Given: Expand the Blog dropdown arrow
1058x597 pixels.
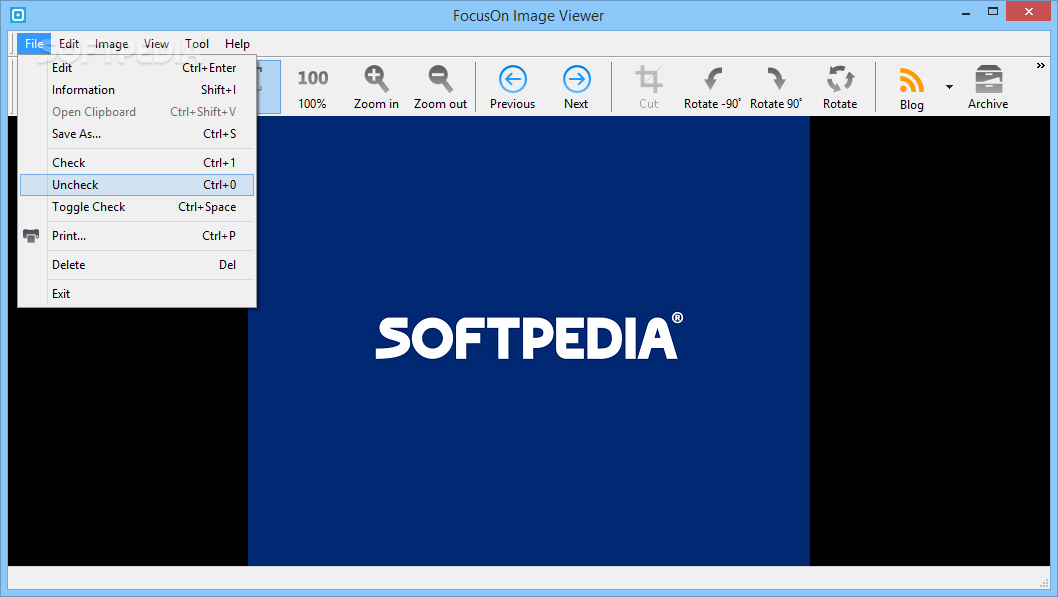Looking at the screenshot, I should point(949,86).
